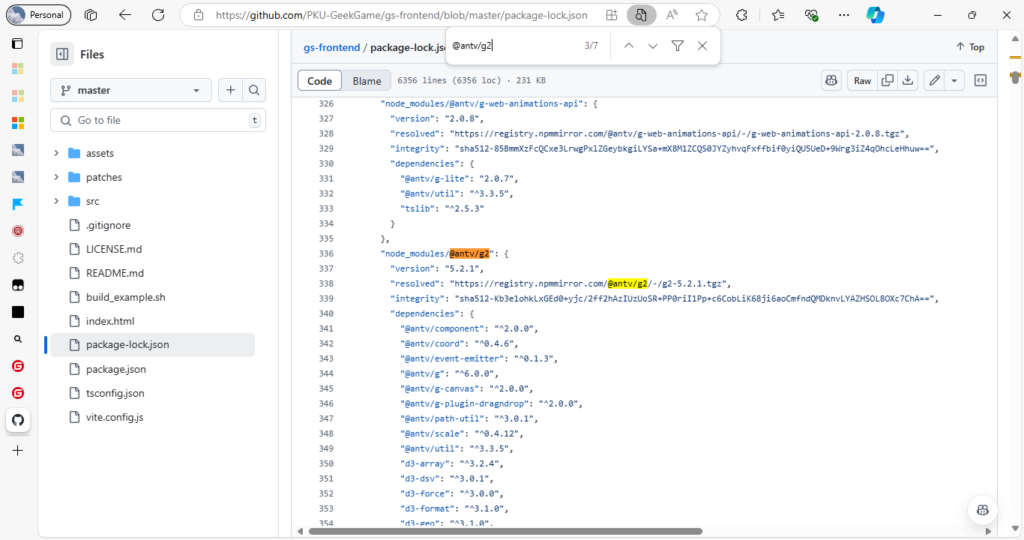The width and height of the screenshot is (1024, 540).
Task: Click the find-on-page text field
Action: coord(513,46)
